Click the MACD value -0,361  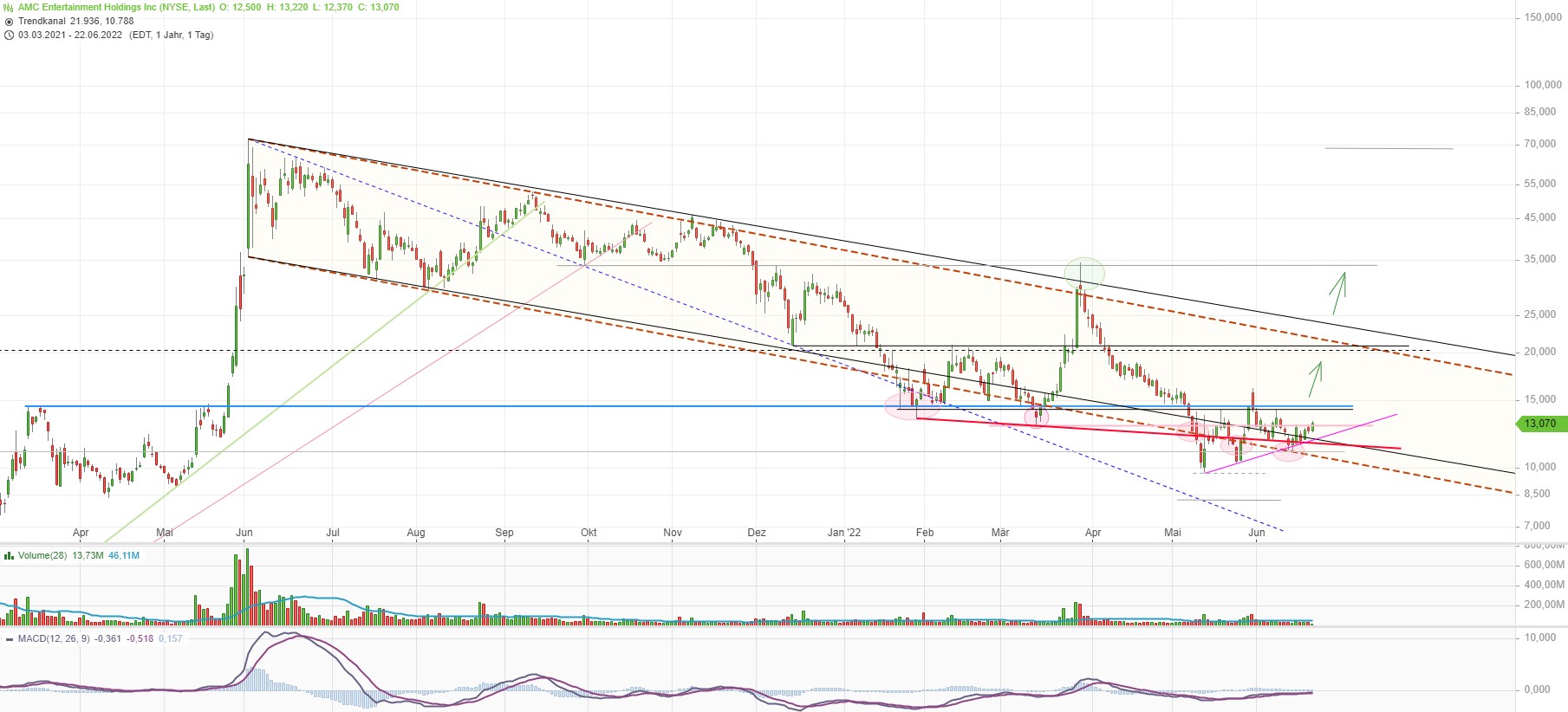tap(108, 638)
